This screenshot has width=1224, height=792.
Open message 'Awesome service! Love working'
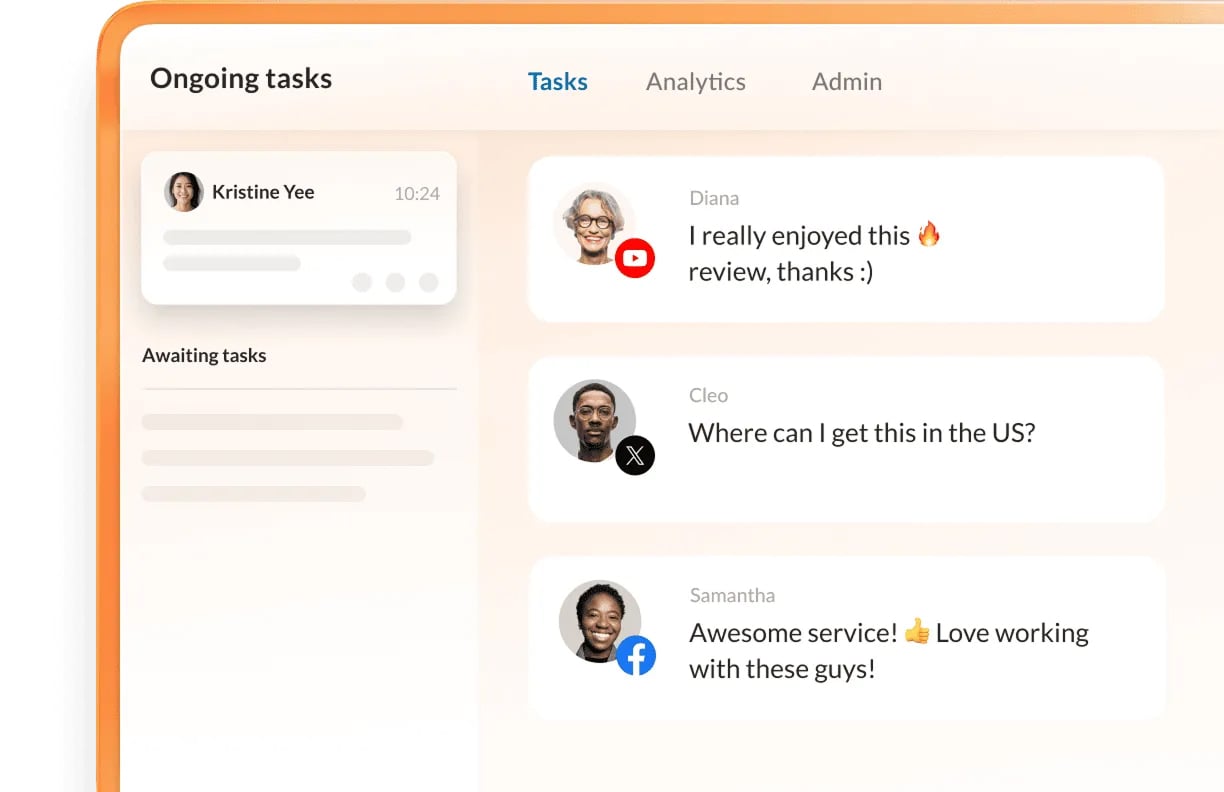click(847, 638)
